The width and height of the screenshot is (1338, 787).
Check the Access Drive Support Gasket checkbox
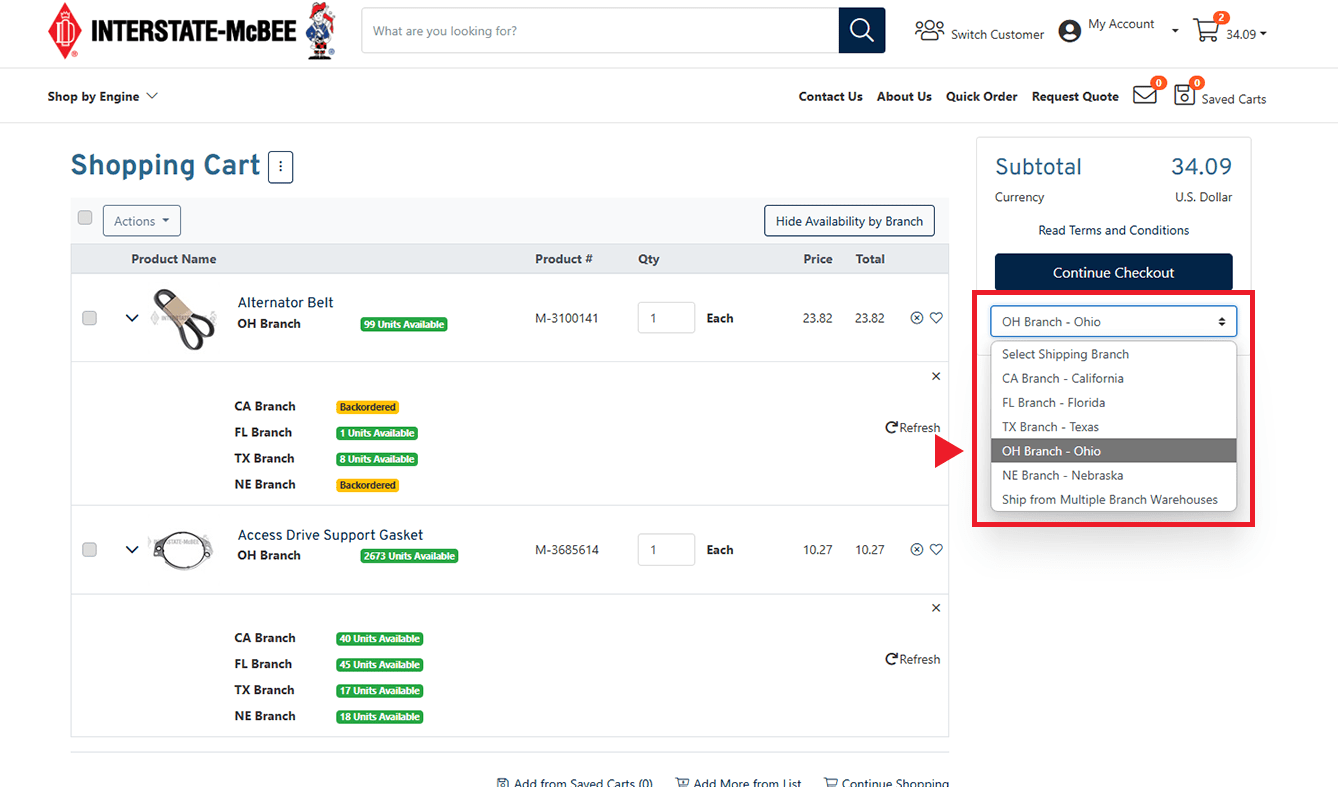click(89, 549)
